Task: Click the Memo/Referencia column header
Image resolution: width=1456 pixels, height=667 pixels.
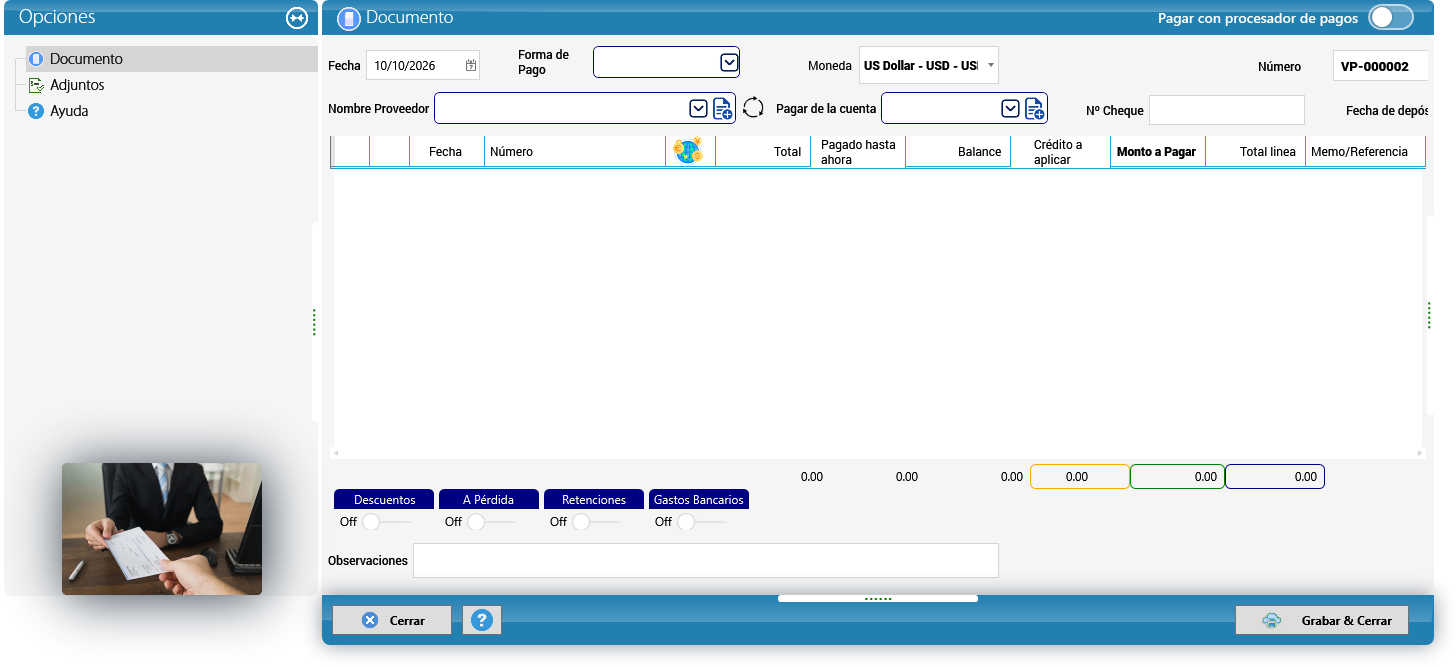Action: [x=1364, y=152]
